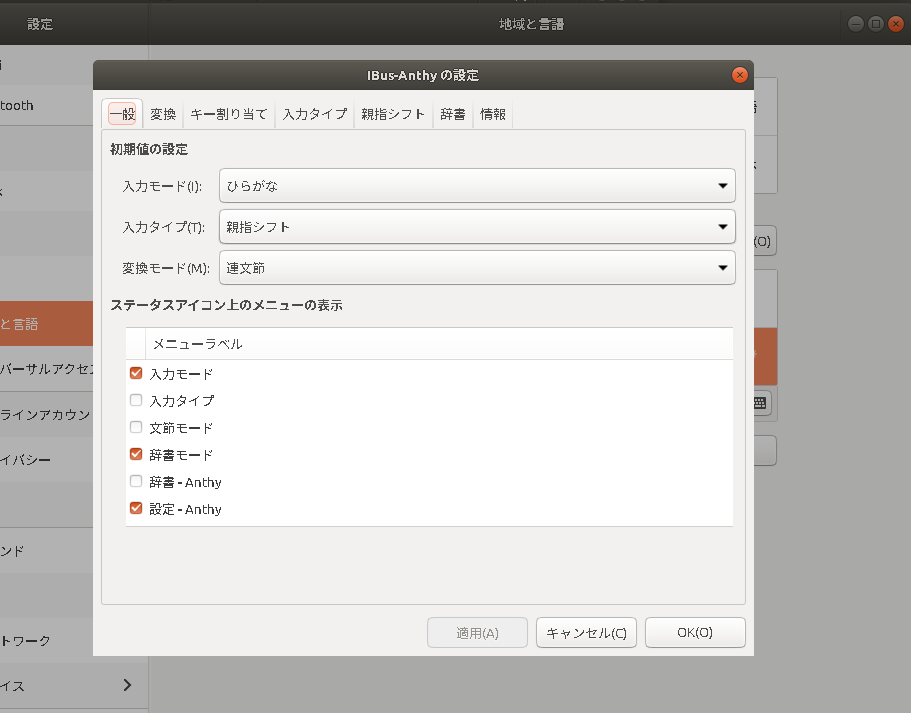Open the 変換 tab
The image size is (911, 713).
(x=163, y=114)
